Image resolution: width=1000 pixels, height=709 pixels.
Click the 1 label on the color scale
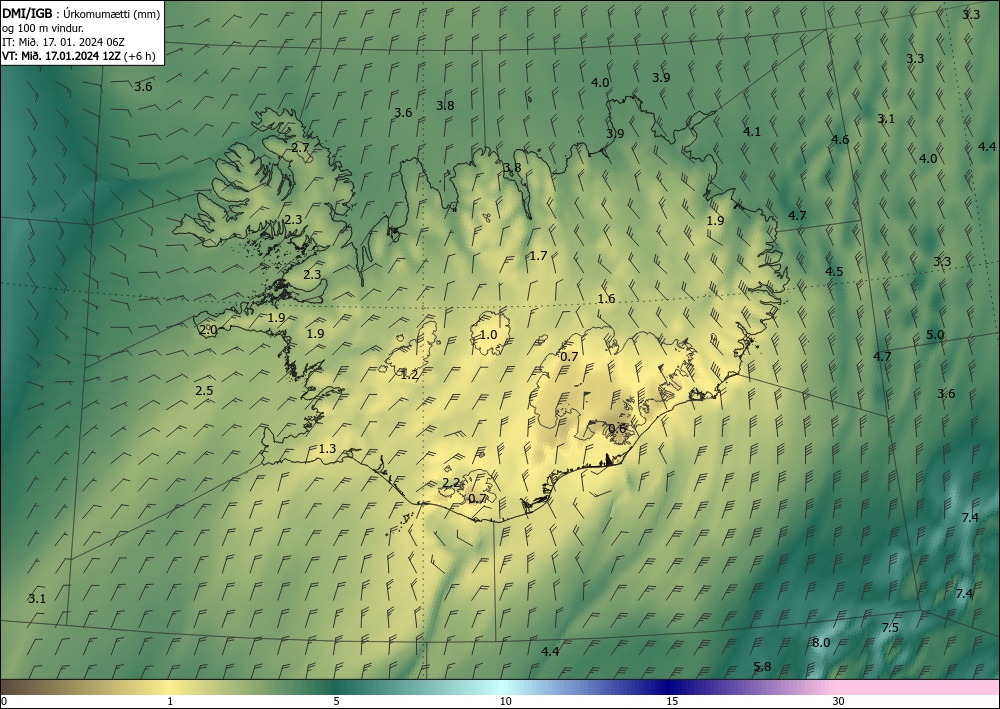170,701
